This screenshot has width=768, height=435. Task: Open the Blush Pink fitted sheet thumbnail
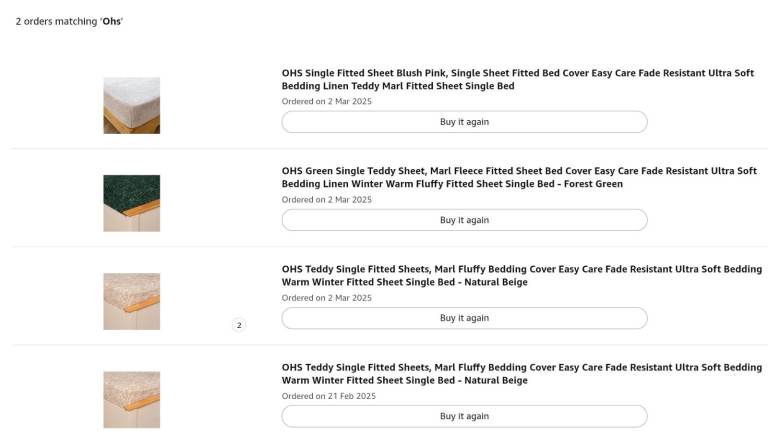[131, 105]
